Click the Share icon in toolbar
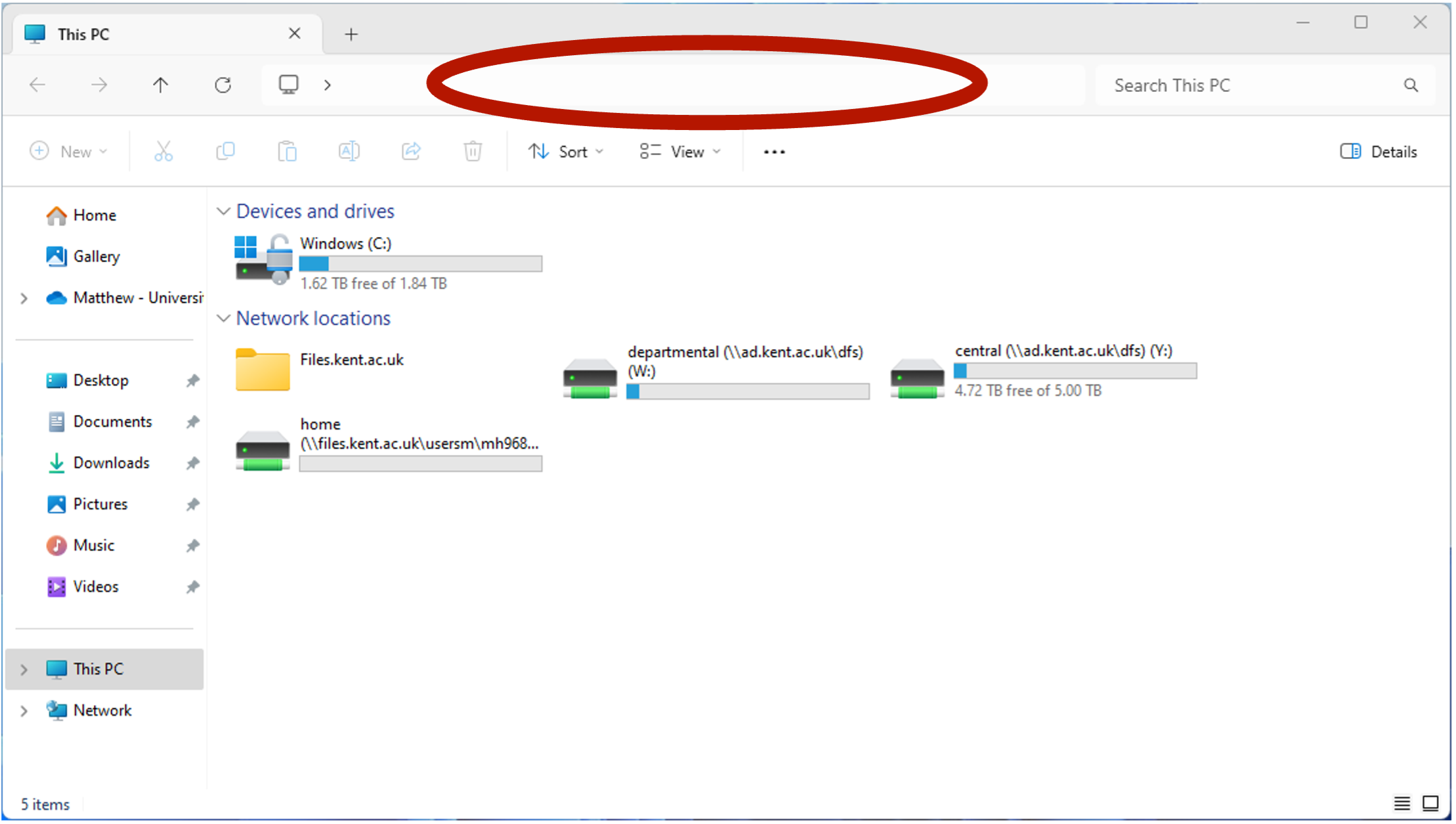The image size is (1456, 824). click(x=411, y=152)
